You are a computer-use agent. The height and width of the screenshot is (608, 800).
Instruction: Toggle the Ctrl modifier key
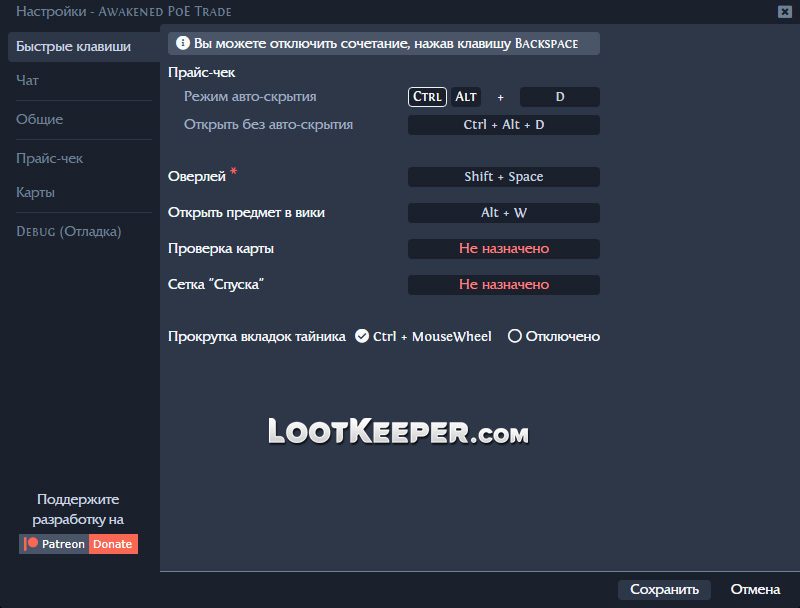point(427,97)
